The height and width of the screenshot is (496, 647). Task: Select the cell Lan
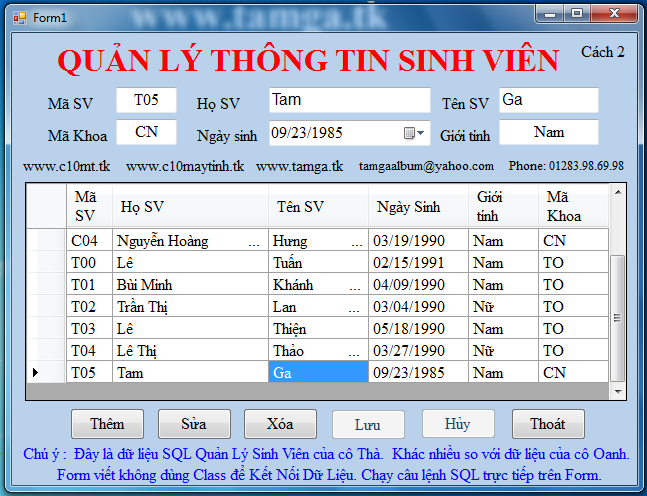tap(318, 306)
